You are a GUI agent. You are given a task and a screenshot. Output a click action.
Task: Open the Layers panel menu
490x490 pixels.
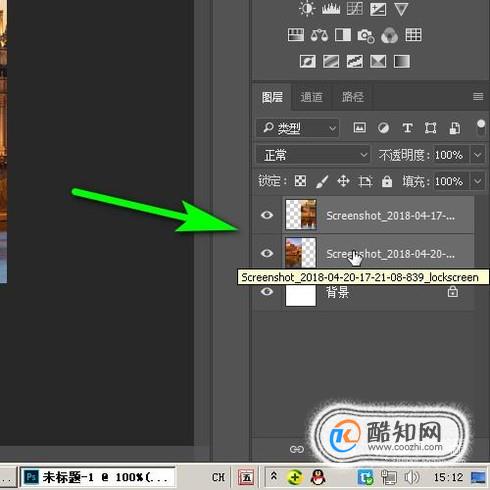[478, 97]
